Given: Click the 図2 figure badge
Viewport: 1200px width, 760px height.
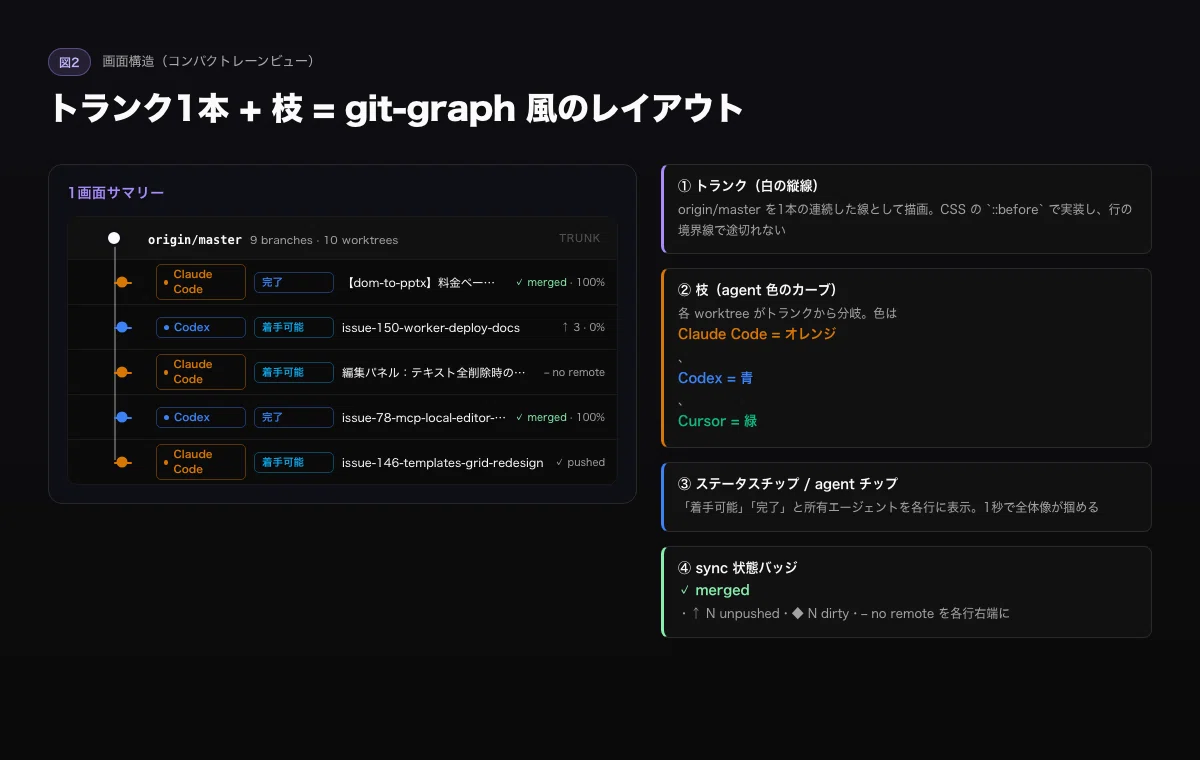Looking at the screenshot, I should pyautogui.click(x=70, y=62).
